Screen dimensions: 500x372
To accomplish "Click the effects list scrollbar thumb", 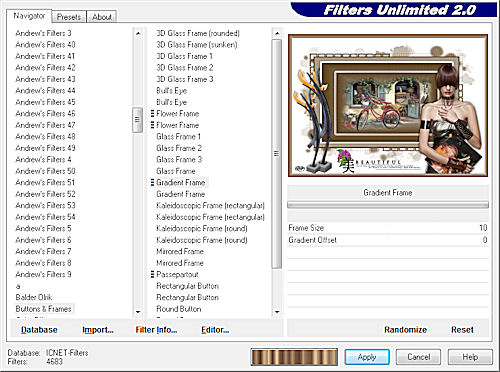I will [277, 153].
